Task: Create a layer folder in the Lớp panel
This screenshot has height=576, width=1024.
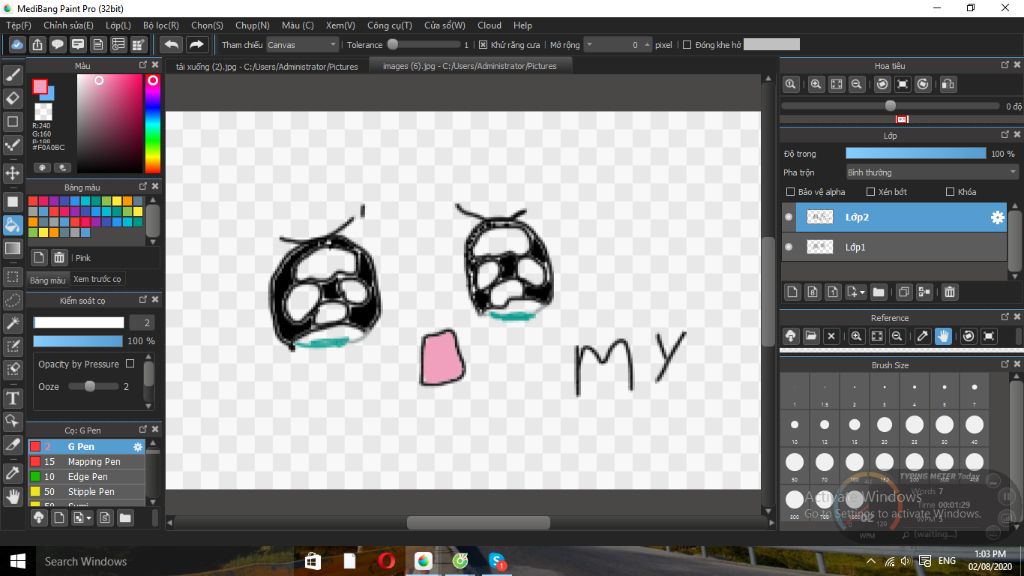Action: click(x=878, y=292)
